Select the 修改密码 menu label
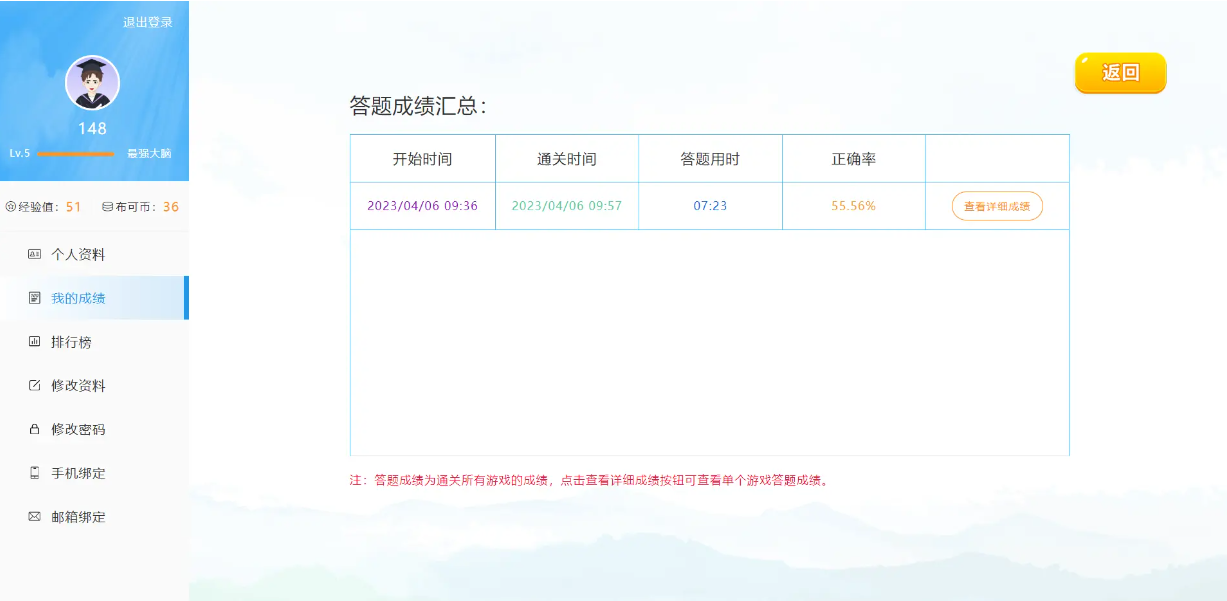The height and width of the screenshot is (601, 1227). click(x=78, y=429)
